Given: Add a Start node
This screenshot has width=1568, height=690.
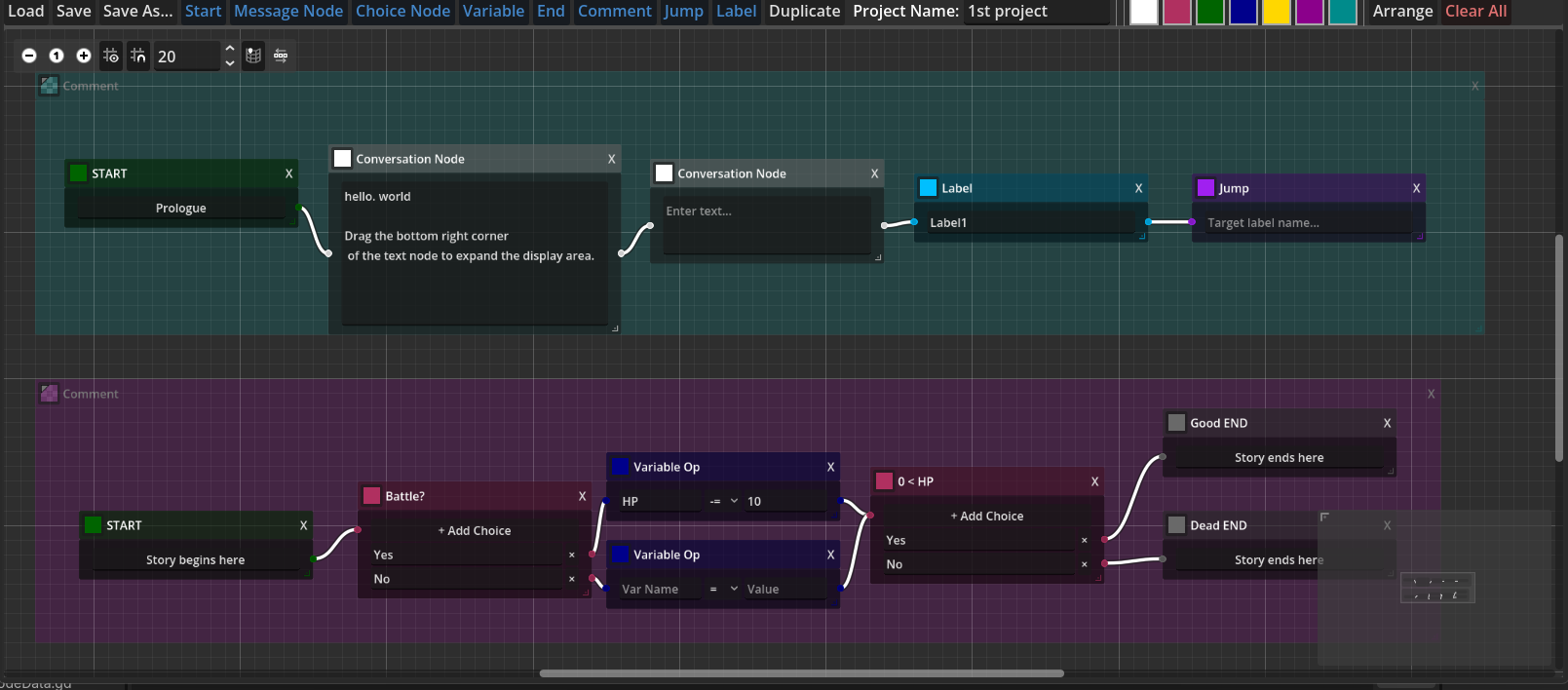Looking at the screenshot, I should 204,11.
